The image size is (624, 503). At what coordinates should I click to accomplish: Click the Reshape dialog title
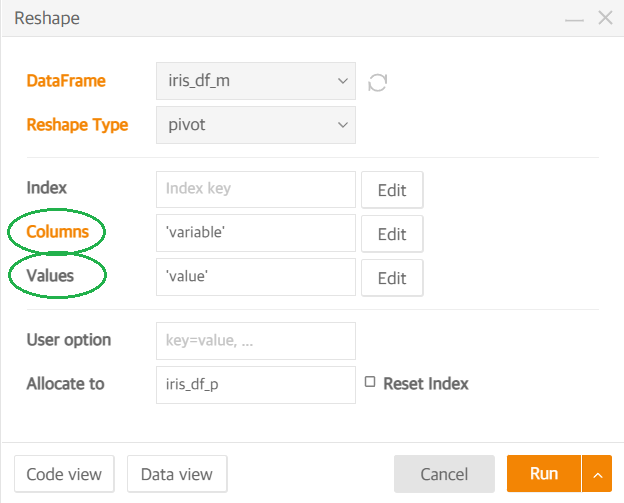(x=47, y=18)
